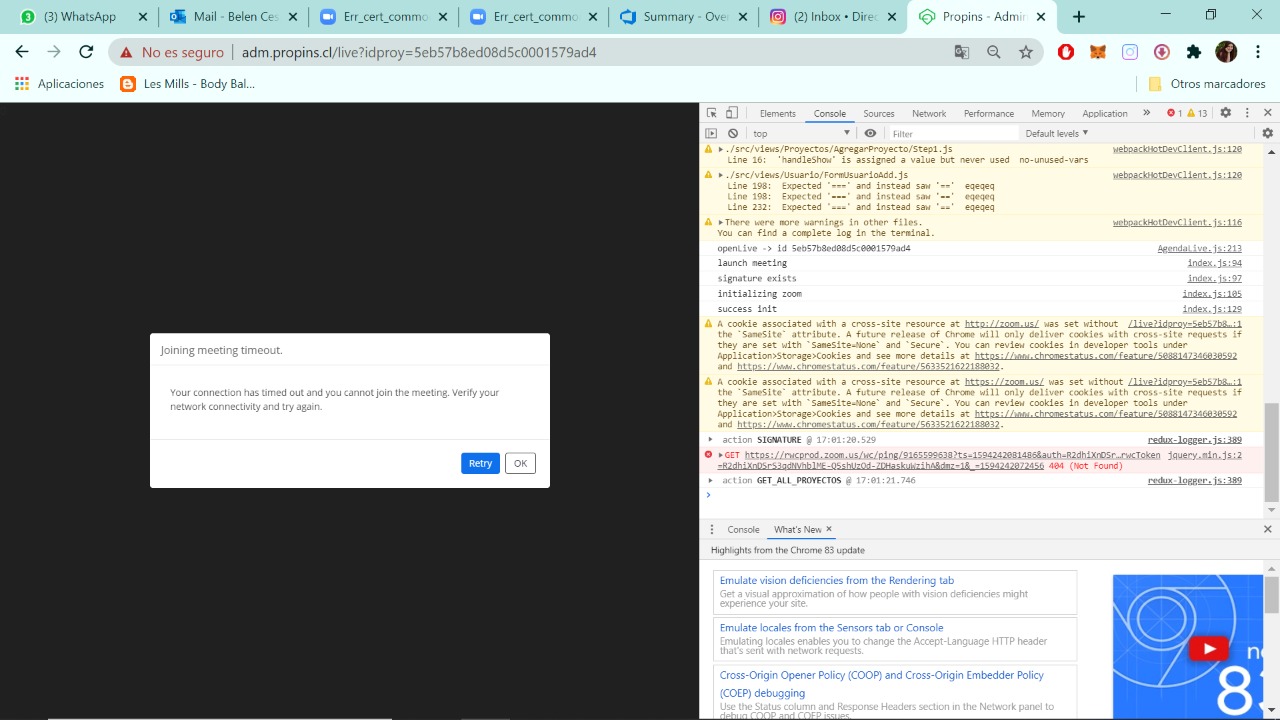Image resolution: width=1280 pixels, height=720 pixels.
Task: Open the red AdBlock extension
Action: [1066, 52]
